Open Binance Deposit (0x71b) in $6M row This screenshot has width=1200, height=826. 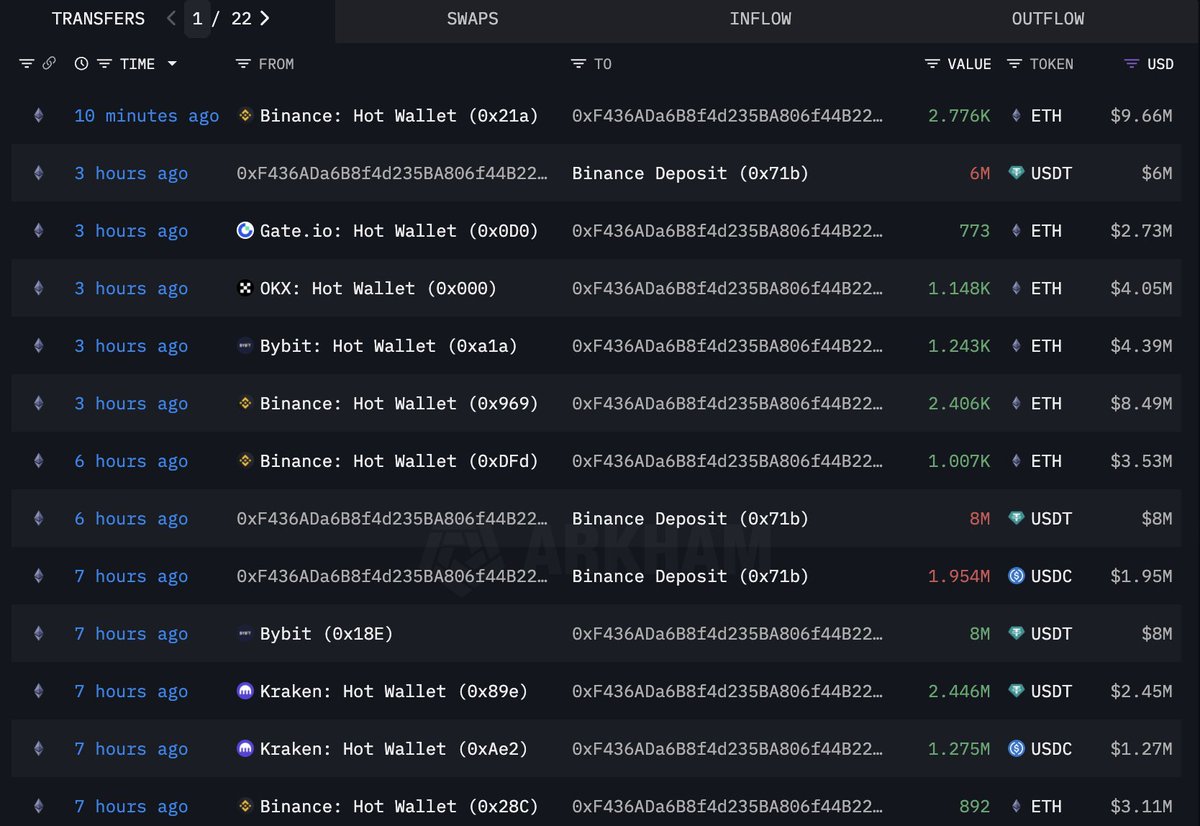690,174
